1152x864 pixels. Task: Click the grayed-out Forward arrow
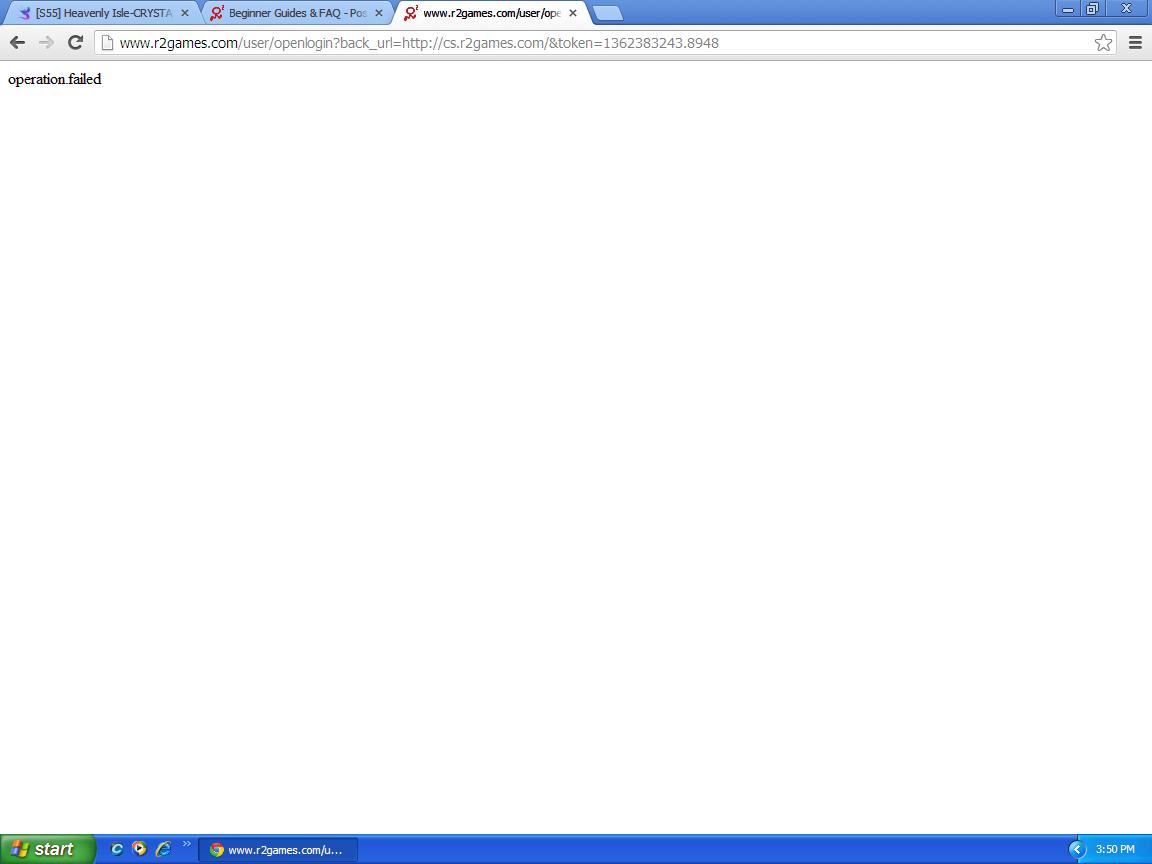(x=46, y=42)
